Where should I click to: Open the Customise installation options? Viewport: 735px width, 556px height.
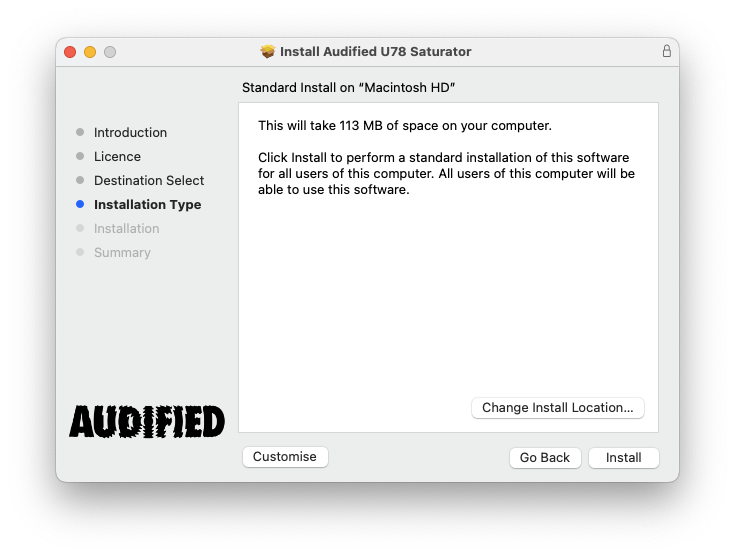coord(285,457)
